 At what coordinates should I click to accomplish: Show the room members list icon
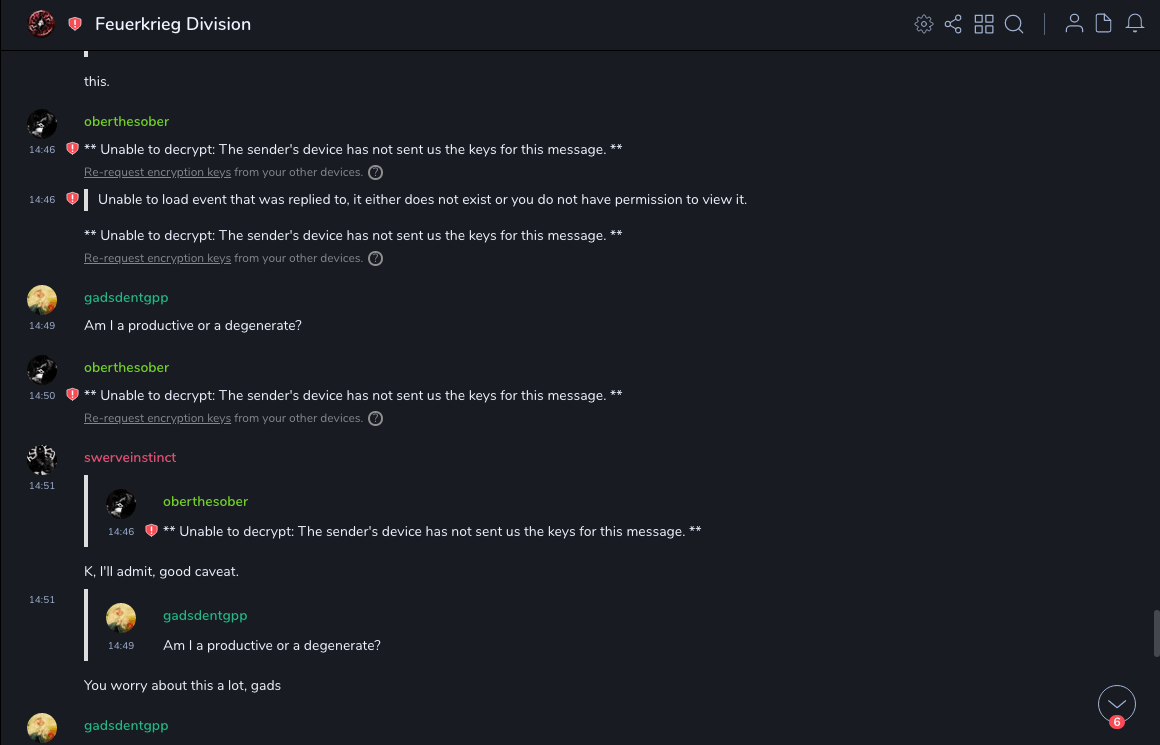(x=1074, y=24)
